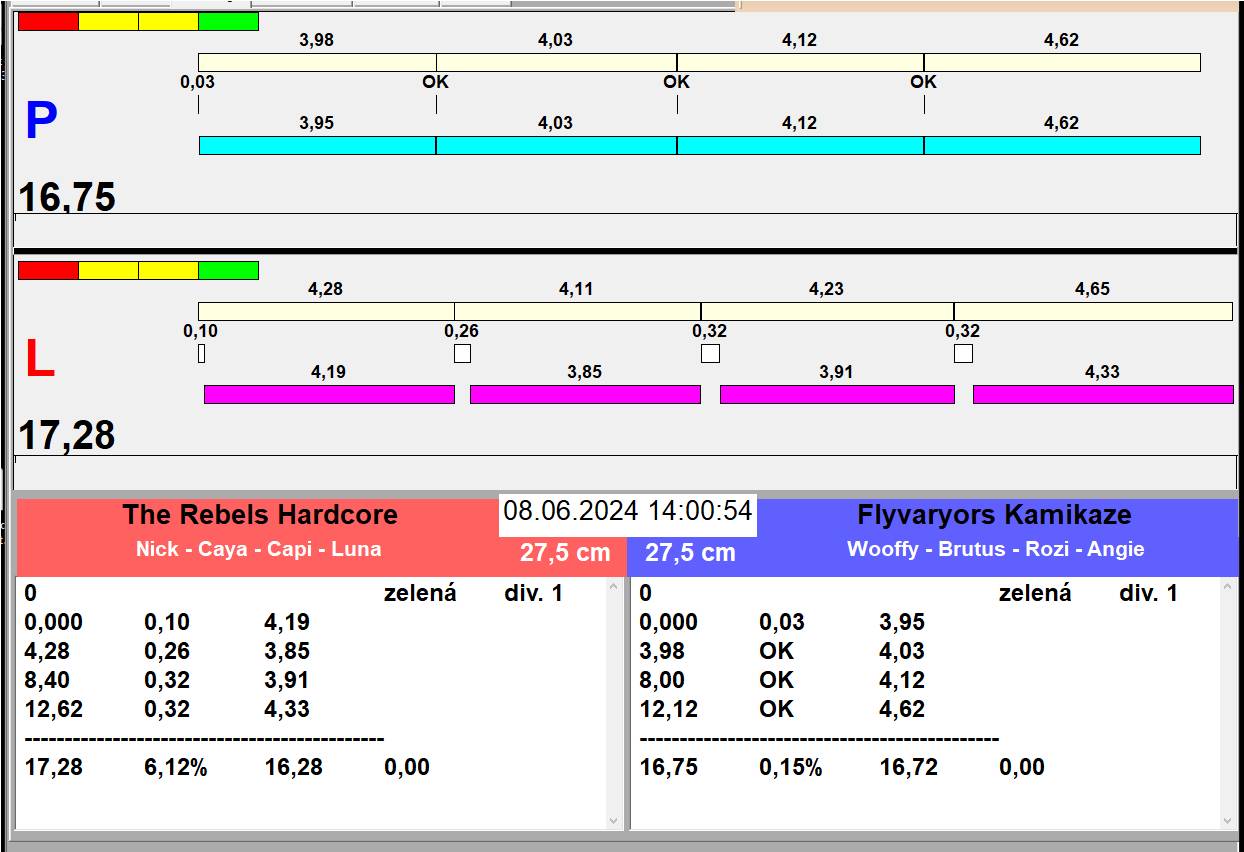Tick the checkbox under the 0,26 value

[462, 353]
